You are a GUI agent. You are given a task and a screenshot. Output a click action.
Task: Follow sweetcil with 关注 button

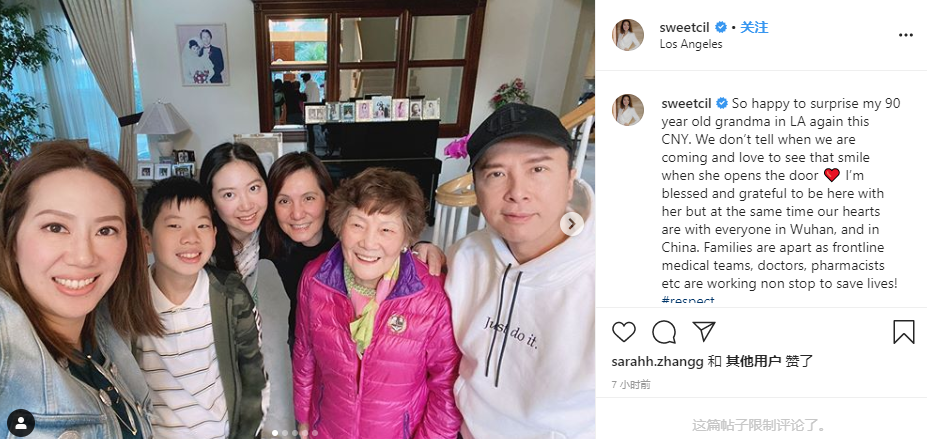click(754, 27)
